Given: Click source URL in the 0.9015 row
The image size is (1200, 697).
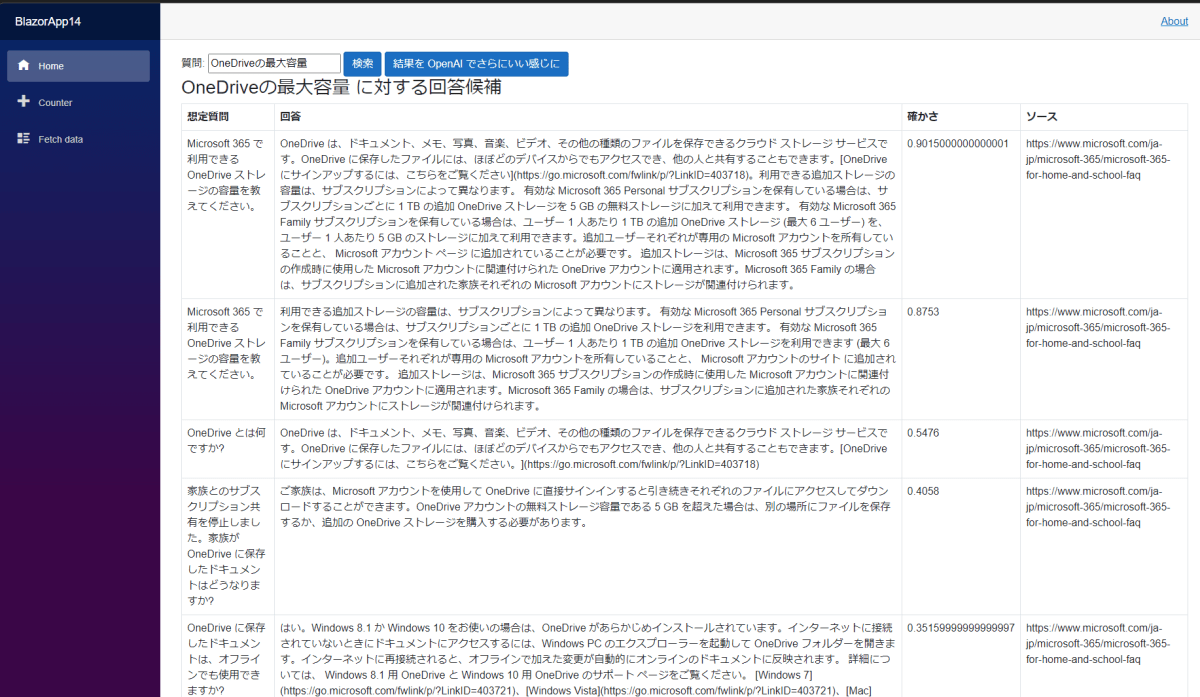Looking at the screenshot, I should pyautogui.click(x=1097, y=159).
